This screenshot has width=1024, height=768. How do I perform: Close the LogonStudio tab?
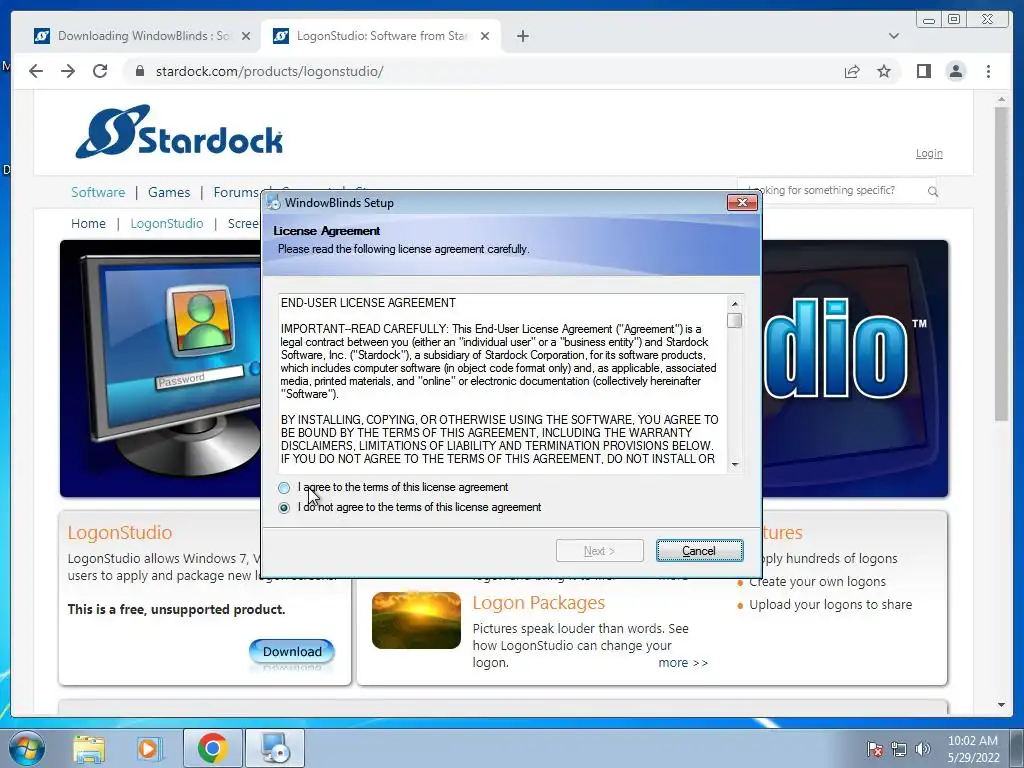pyautogui.click(x=485, y=36)
